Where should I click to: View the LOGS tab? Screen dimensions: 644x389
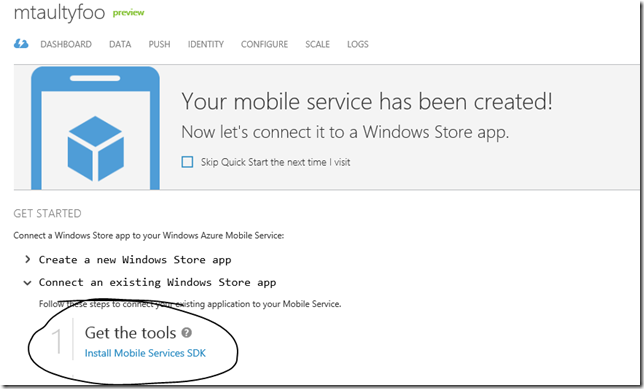[357, 44]
